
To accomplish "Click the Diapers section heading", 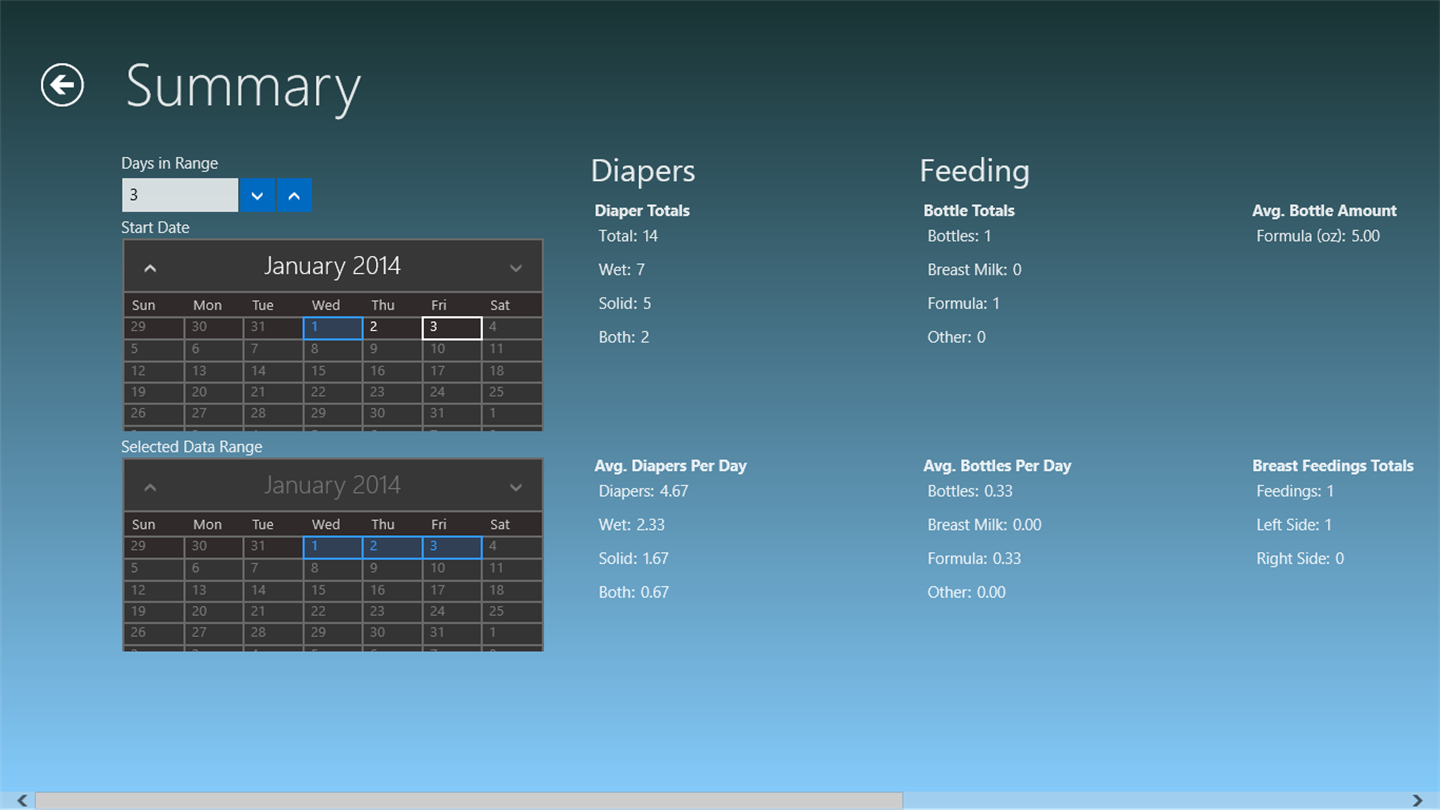I will [643, 171].
